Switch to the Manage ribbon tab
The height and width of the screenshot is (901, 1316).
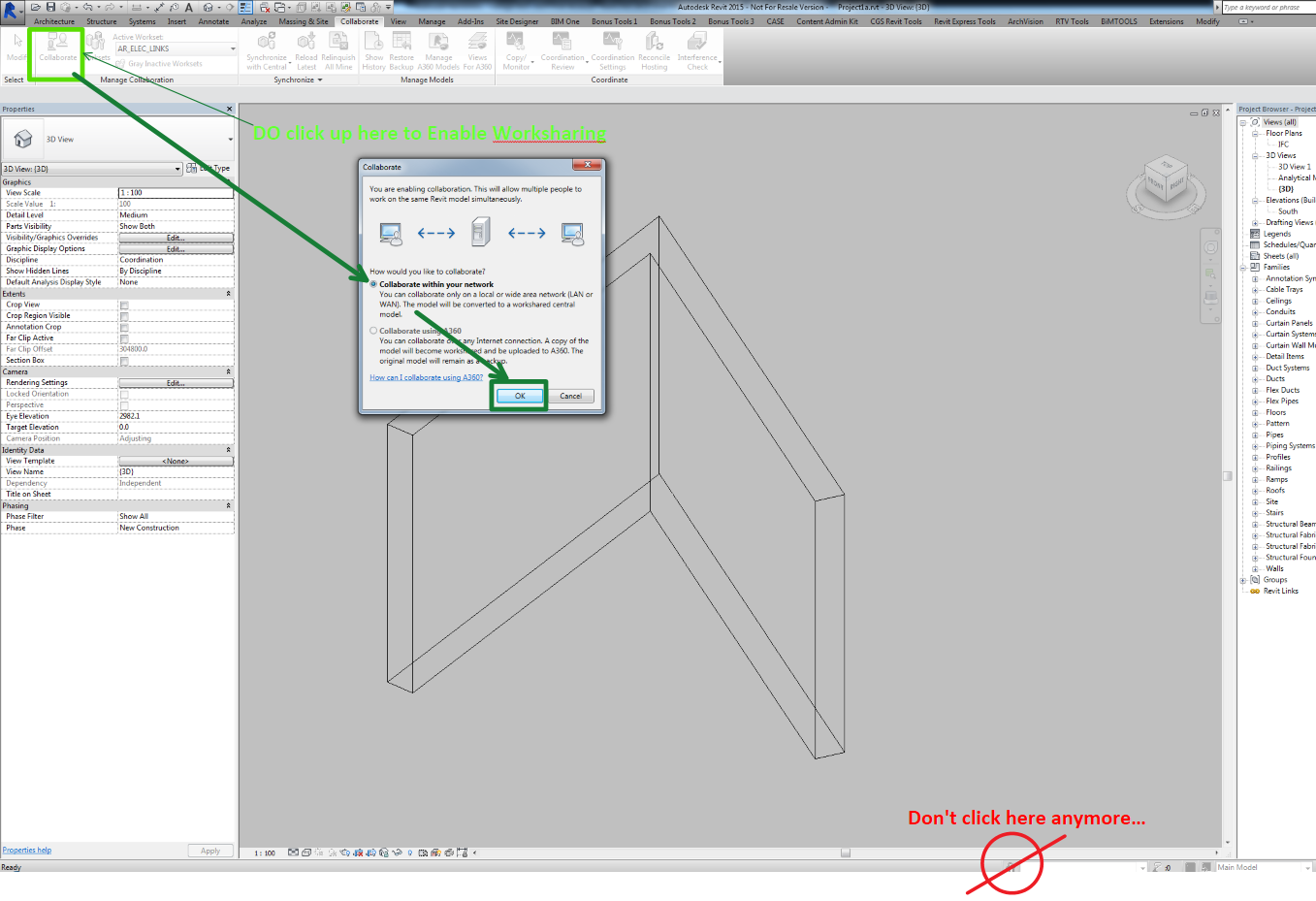(x=433, y=21)
